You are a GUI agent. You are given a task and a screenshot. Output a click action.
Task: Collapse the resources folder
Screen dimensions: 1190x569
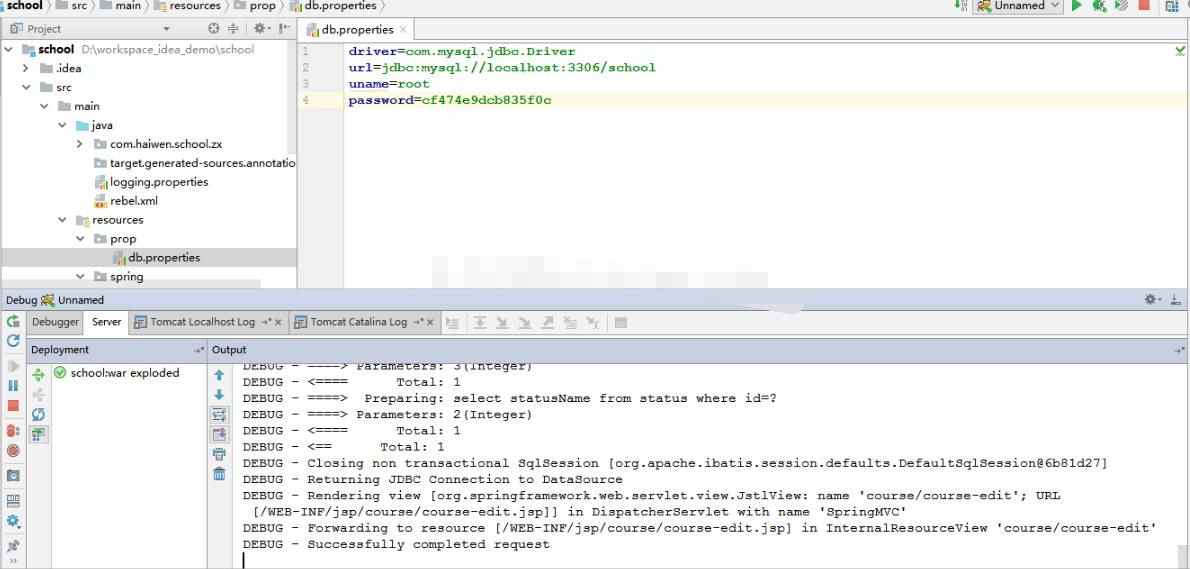pyautogui.click(x=62, y=220)
